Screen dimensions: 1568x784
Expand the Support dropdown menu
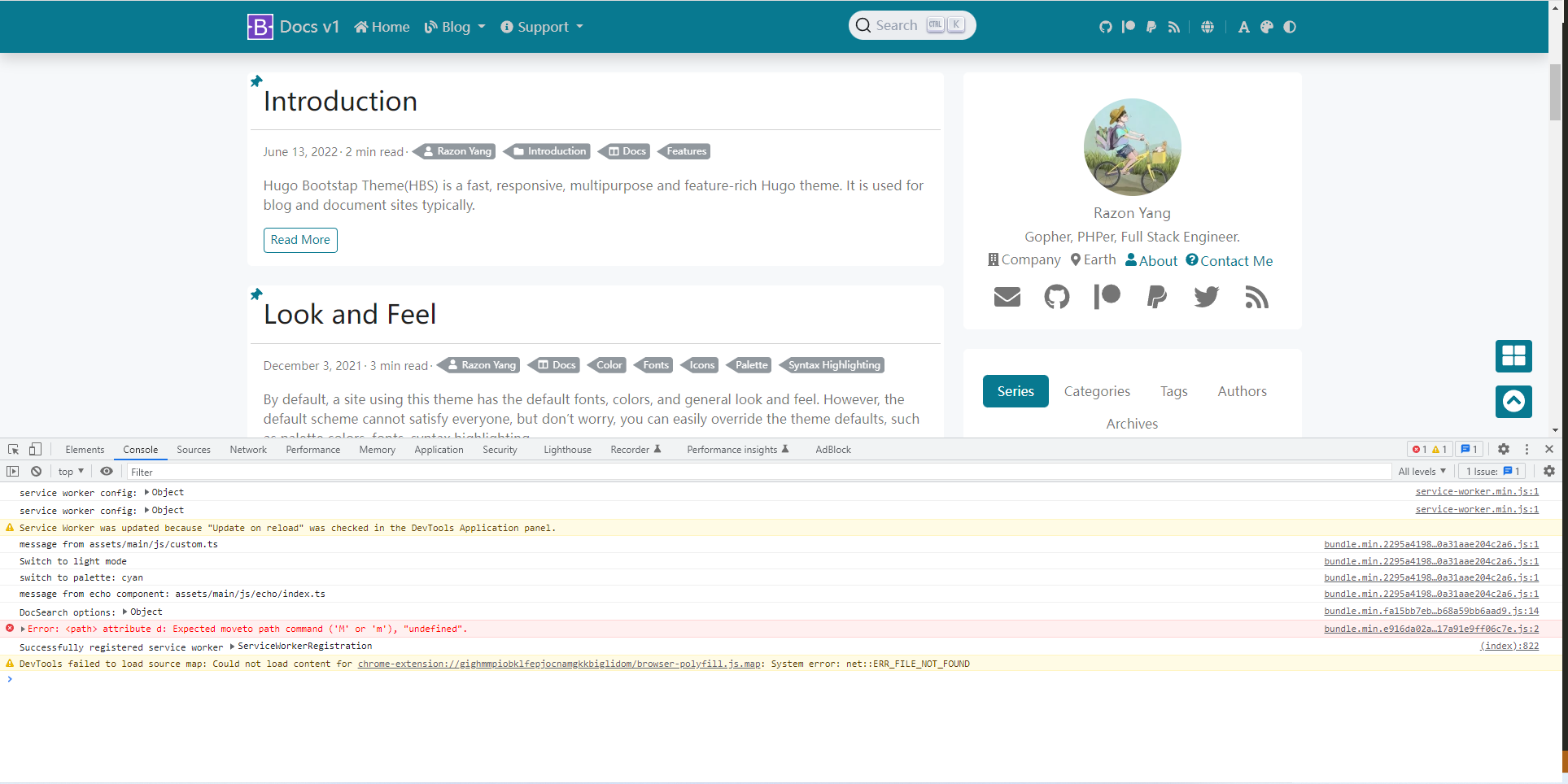point(542,27)
